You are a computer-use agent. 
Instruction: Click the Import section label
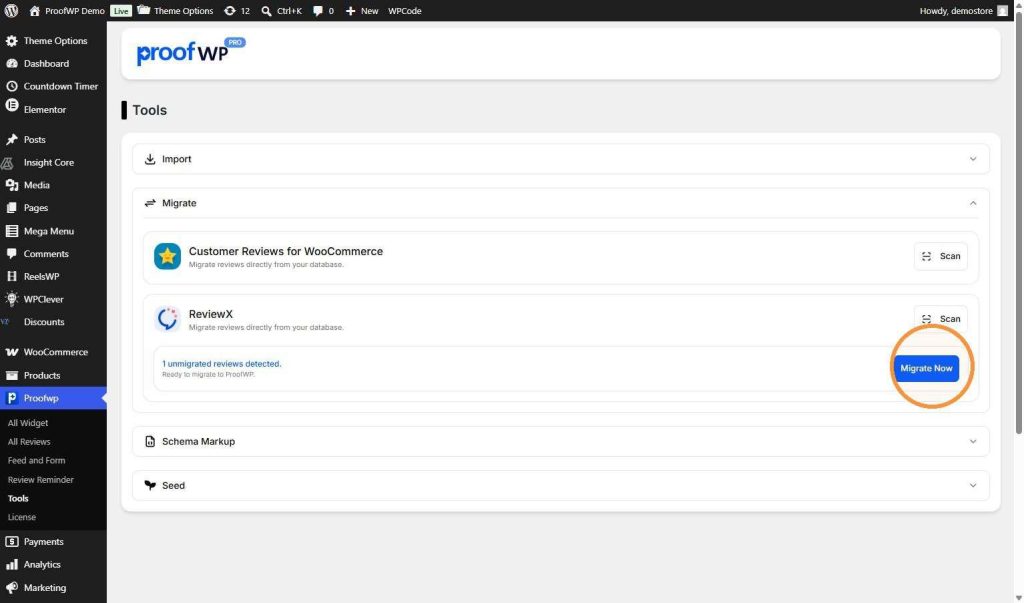tap(176, 159)
